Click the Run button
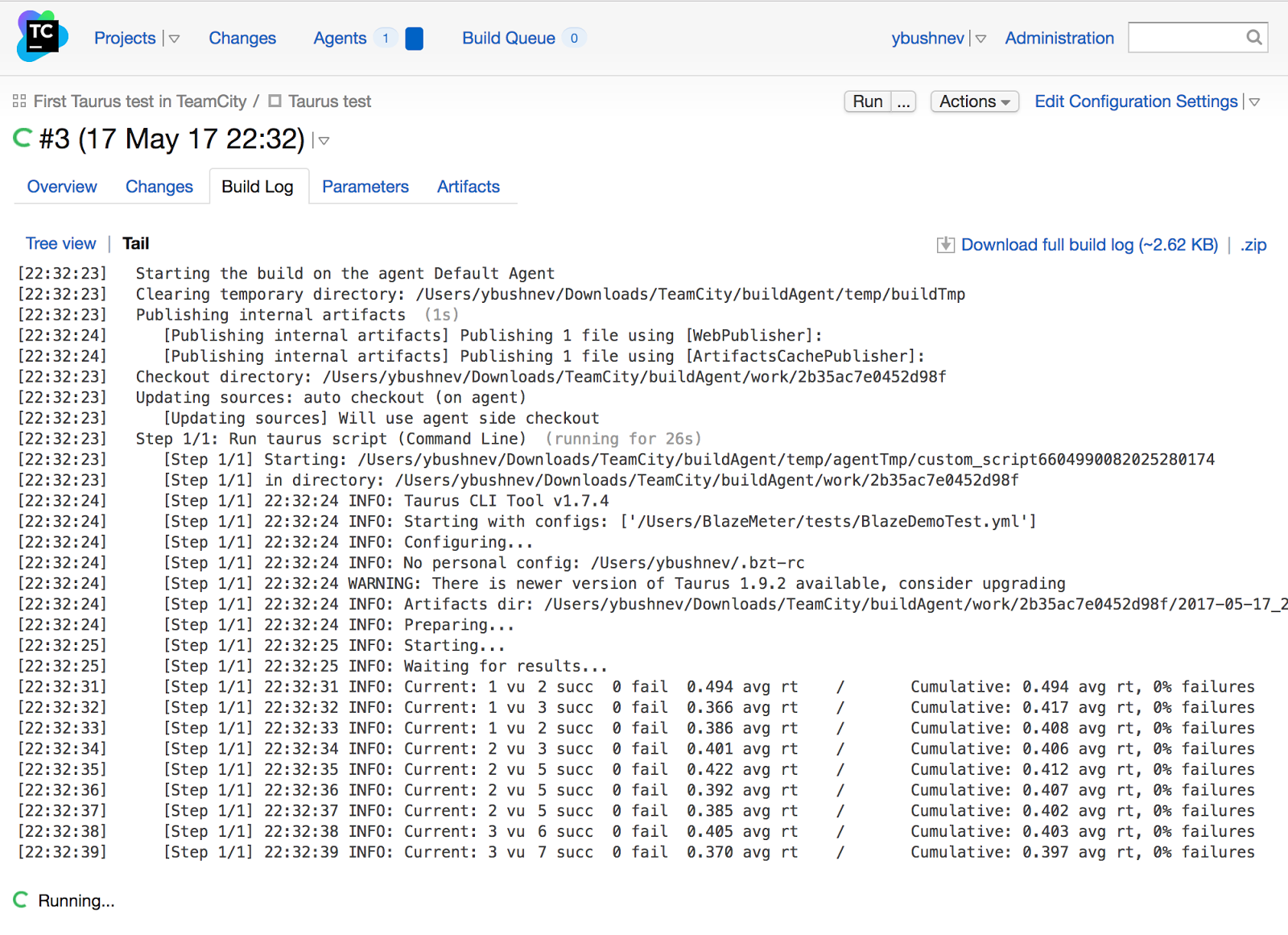Image resolution: width=1288 pixels, height=935 pixels. coord(868,101)
